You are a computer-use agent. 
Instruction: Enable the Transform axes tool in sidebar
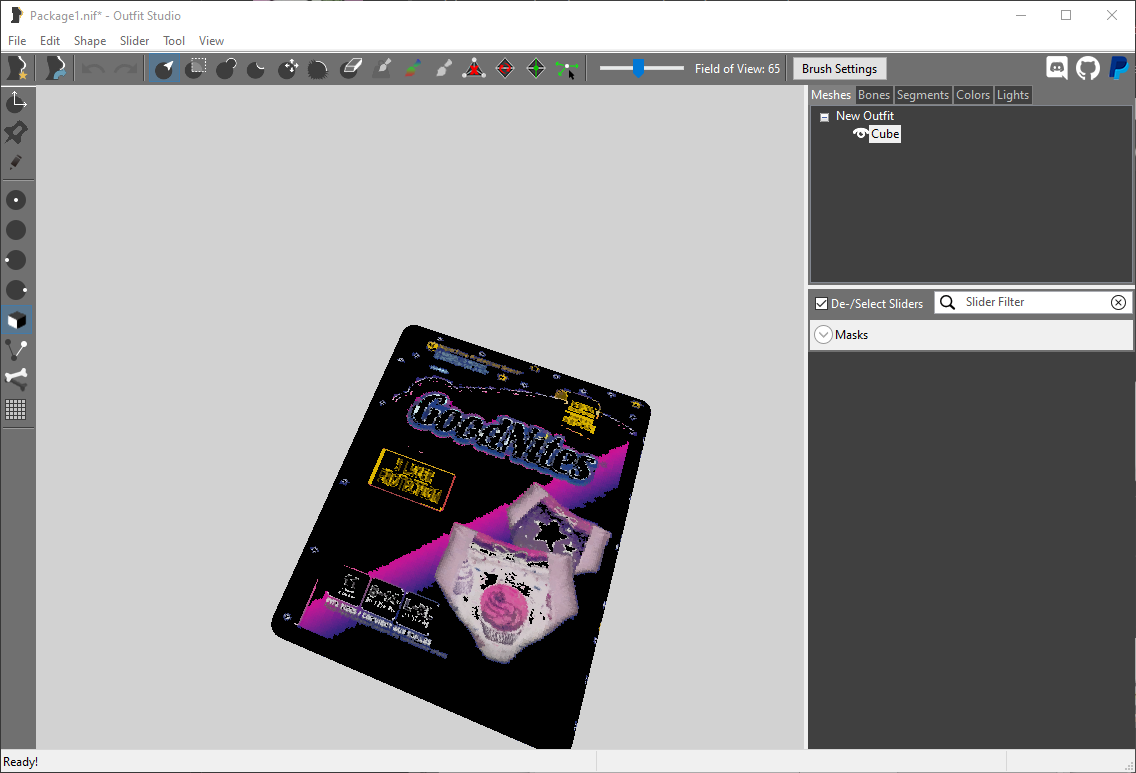(x=17, y=101)
